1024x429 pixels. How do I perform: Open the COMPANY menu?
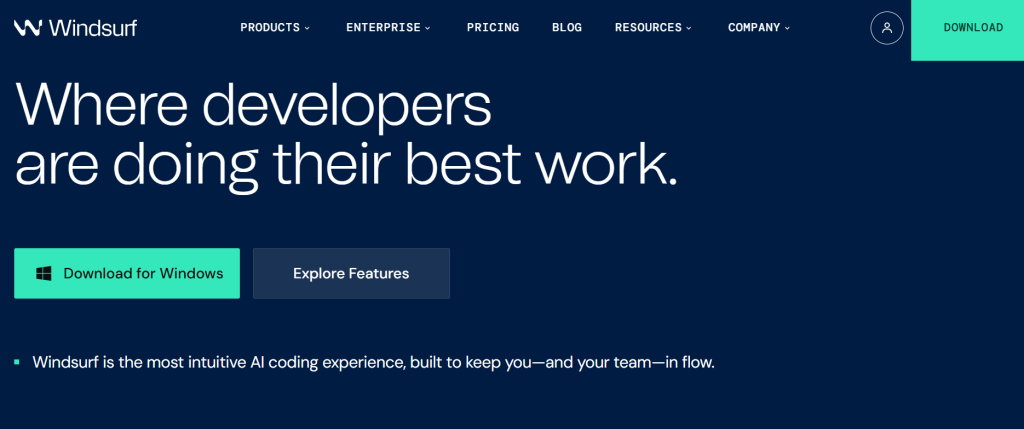(x=754, y=28)
